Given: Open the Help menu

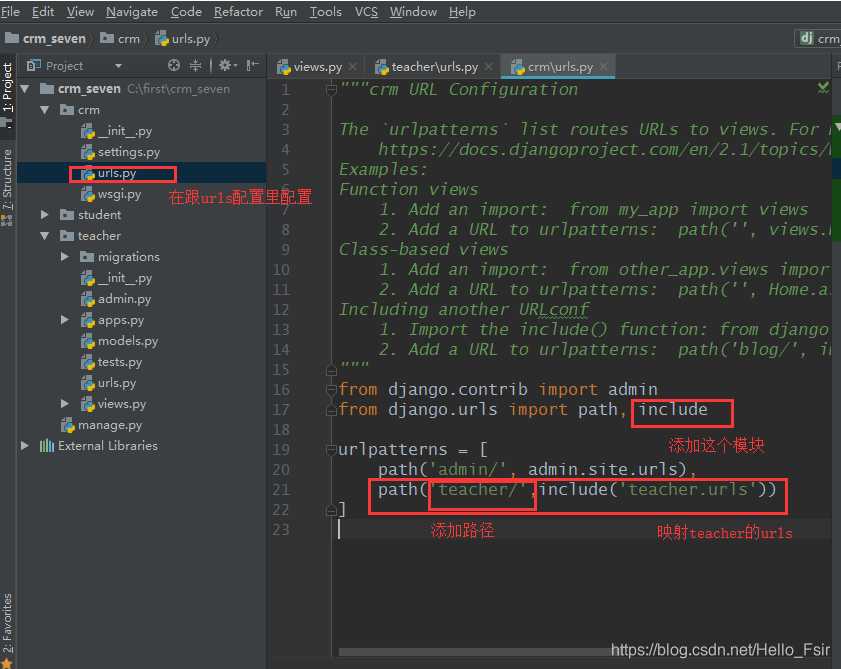Looking at the screenshot, I should point(462,11).
